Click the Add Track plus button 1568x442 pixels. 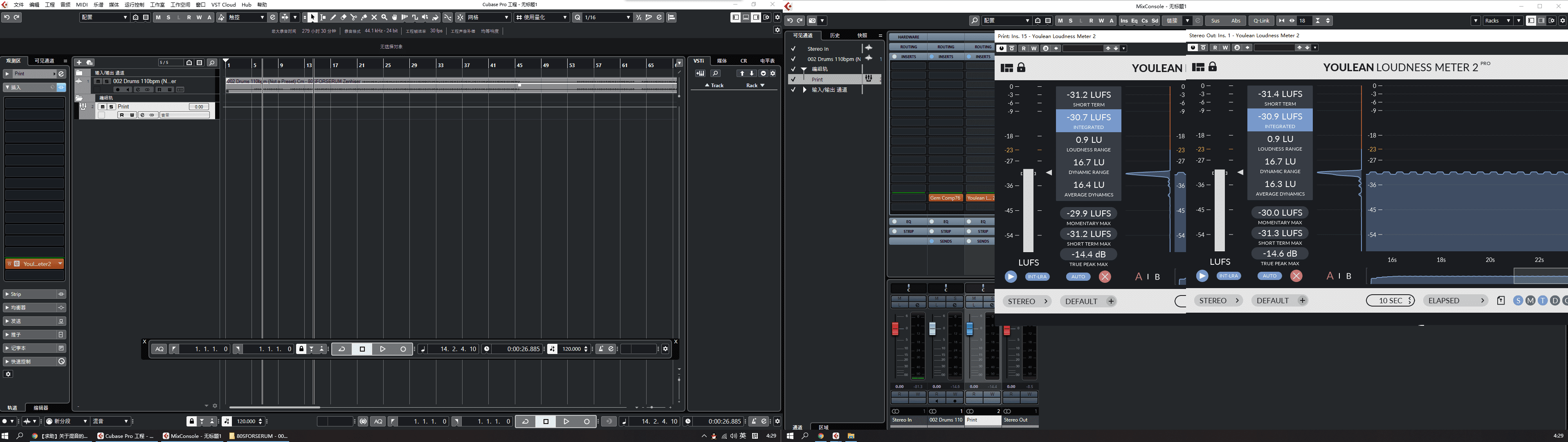pos(79,62)
